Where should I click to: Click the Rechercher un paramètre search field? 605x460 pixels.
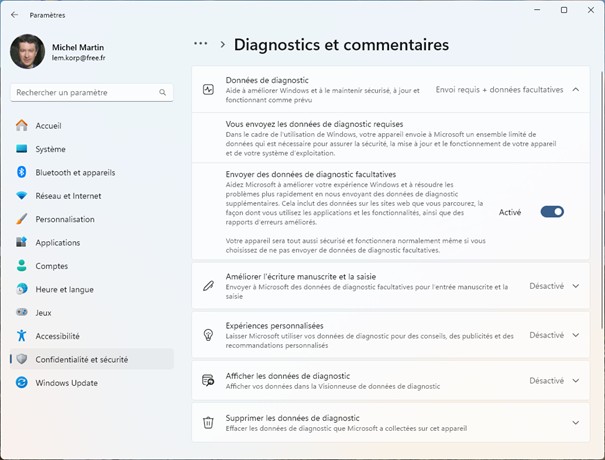tap(85, 92)
